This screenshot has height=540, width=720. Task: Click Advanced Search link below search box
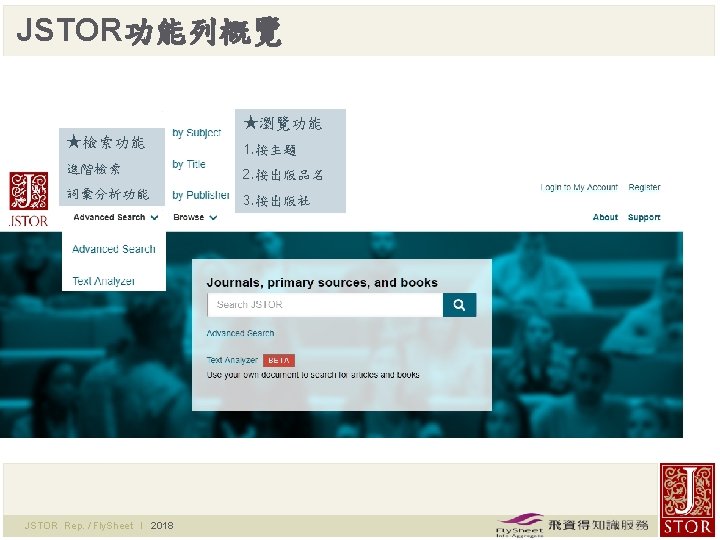pos(240,333)
